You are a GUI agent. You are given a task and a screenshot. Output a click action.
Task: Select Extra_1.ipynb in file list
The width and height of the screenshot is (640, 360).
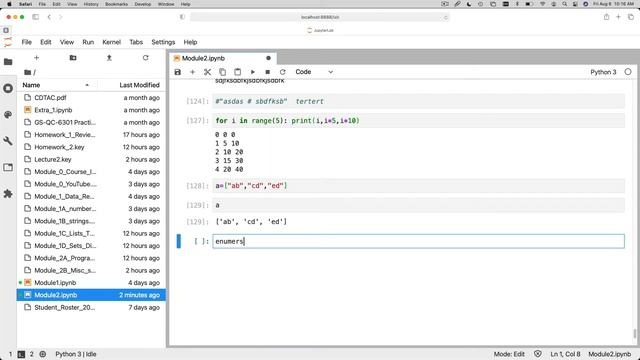point(91,110)
